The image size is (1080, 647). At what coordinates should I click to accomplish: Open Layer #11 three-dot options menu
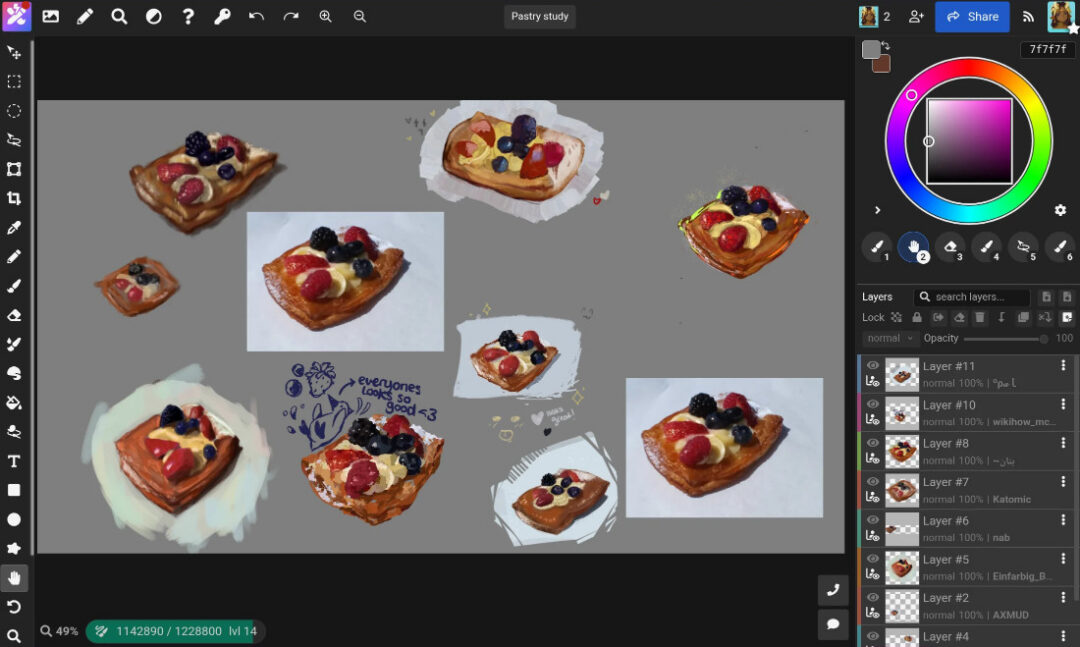click(x=1063, y=366)
